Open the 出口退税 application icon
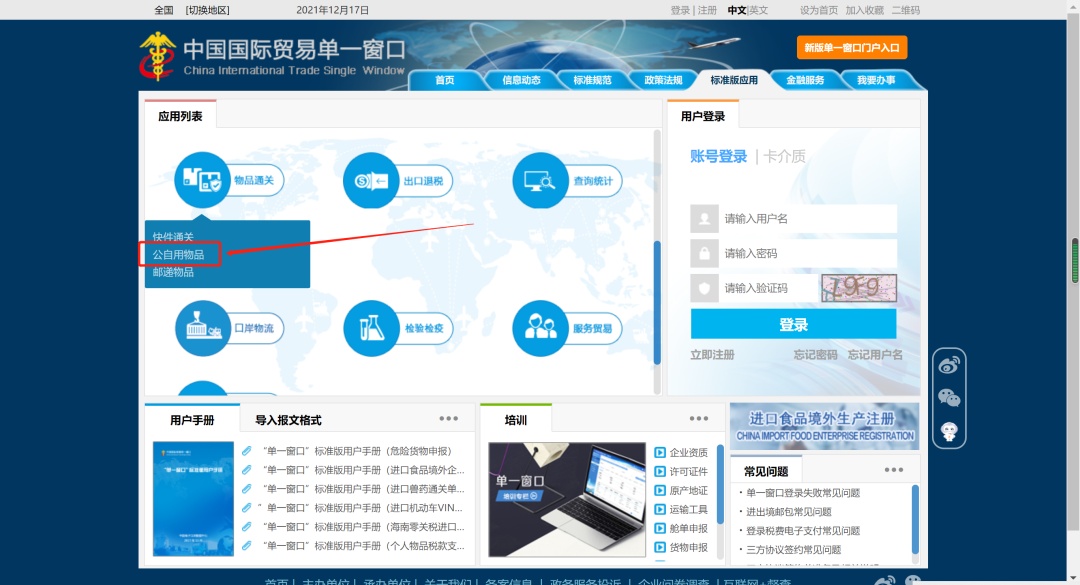The height and width of the screenshot is (585, 1080). point(371,181)
